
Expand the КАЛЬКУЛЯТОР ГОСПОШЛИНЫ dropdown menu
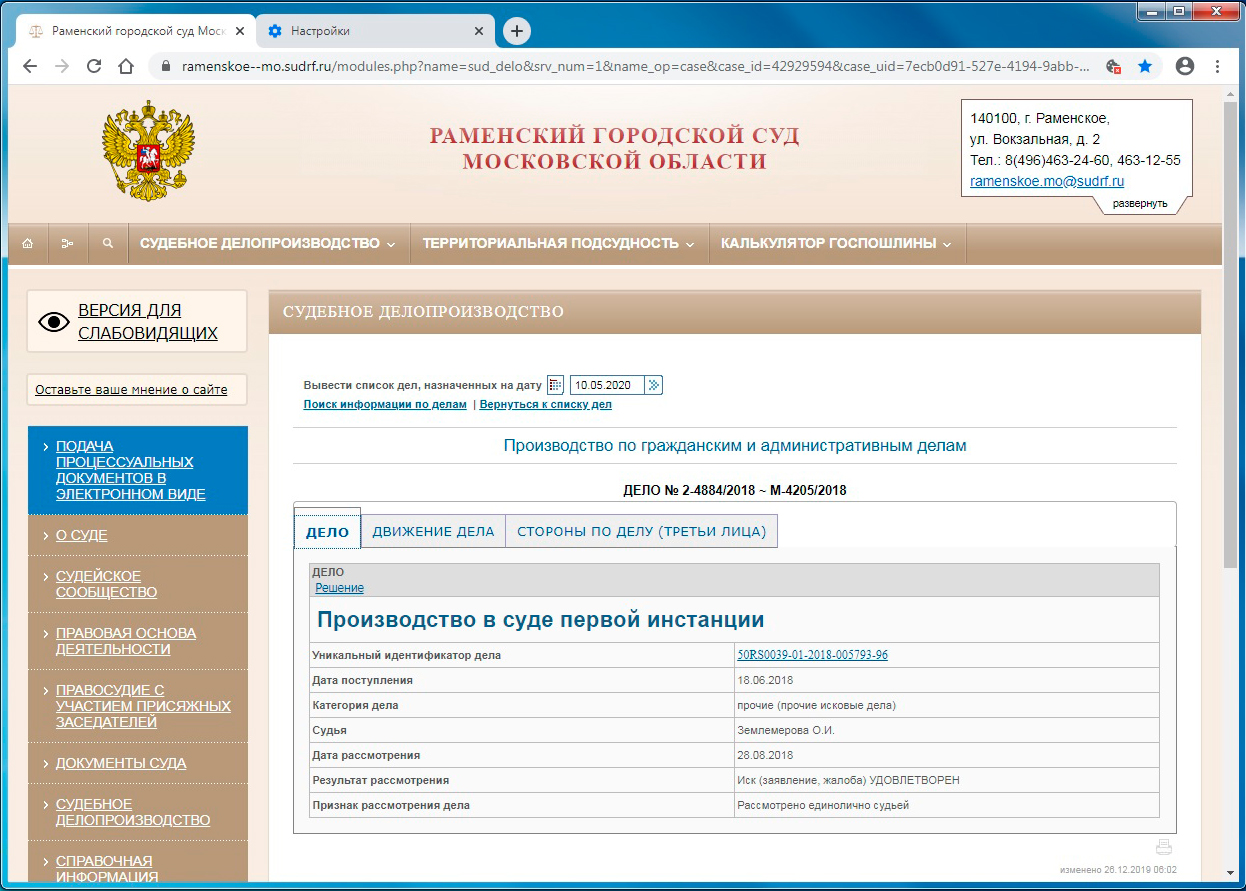pyautogui.click(x=836, y=243)
